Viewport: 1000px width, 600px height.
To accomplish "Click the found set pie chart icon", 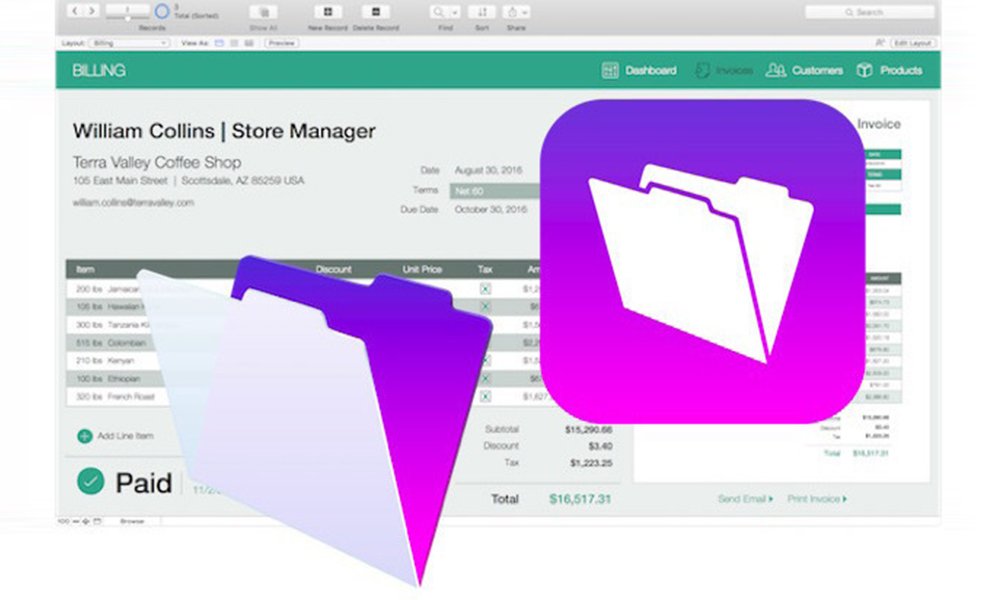I will click(x=162, y=11).
